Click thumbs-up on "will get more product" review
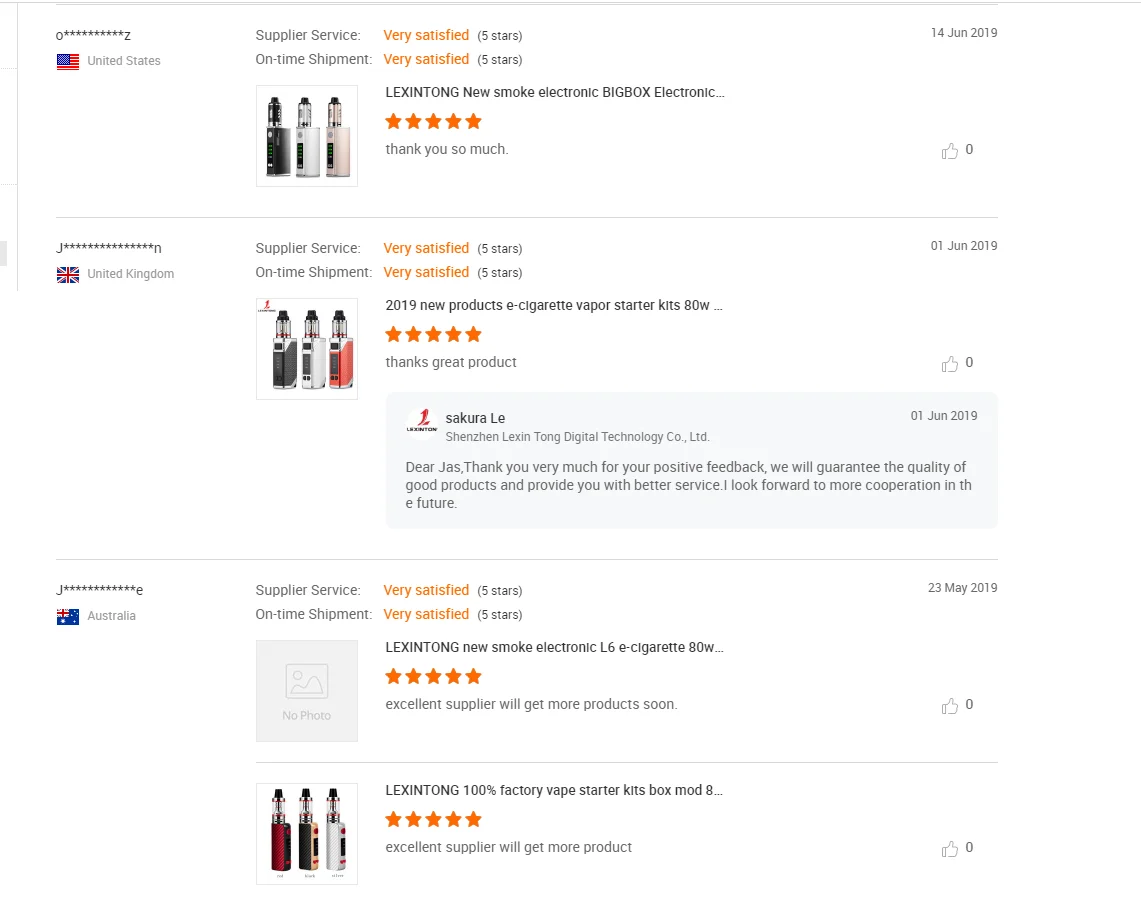This screenshot has height=908, width=1141. coord(950,849)
